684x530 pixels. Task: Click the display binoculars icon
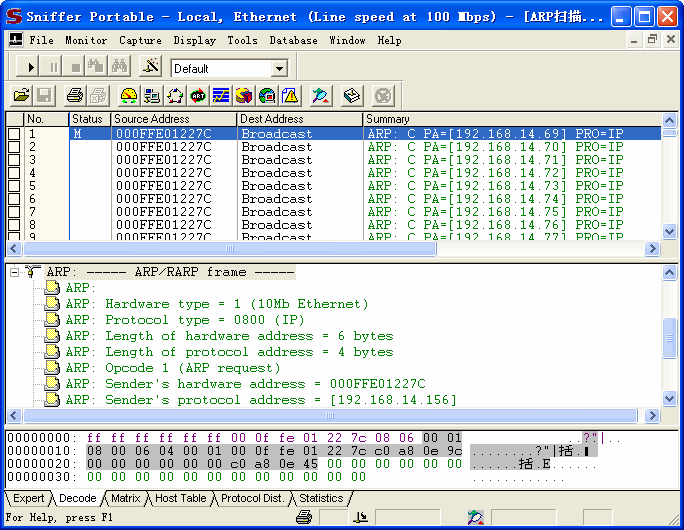tap(120, 67)
